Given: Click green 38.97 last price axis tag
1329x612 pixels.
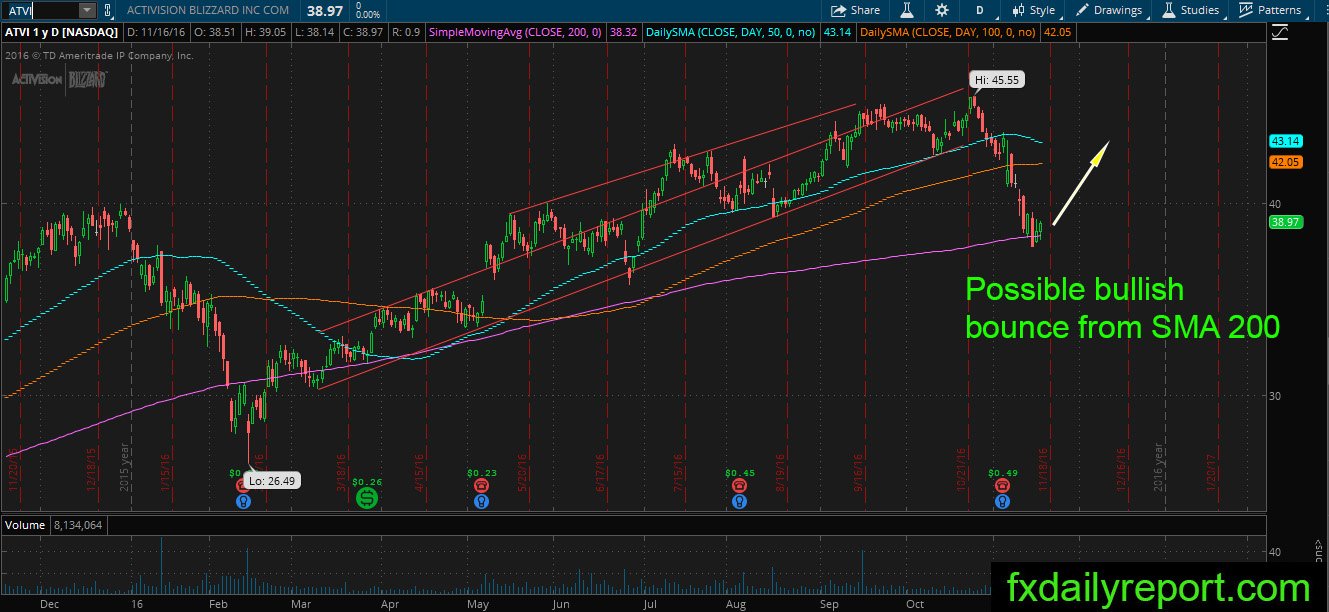Looking at the screenshot, I should (x=1284, y=222).
